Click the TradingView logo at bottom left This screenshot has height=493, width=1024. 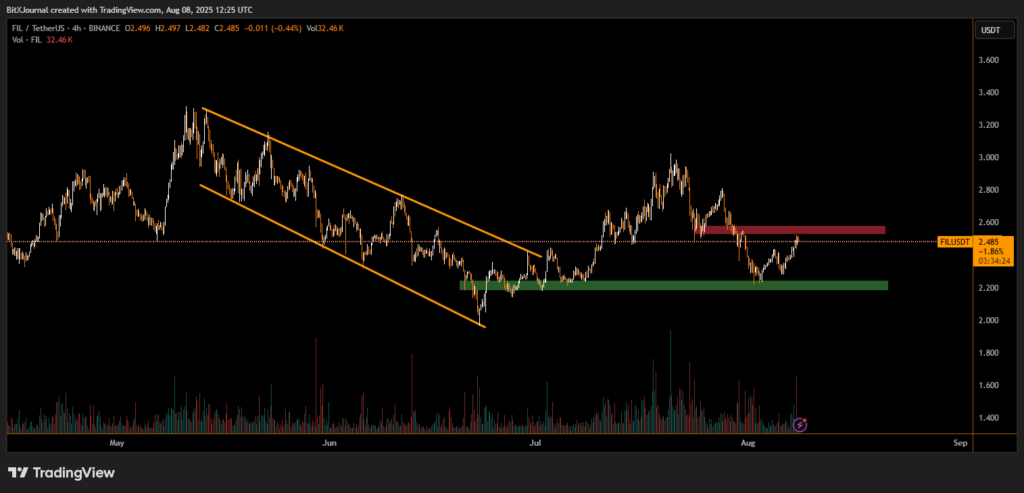tap(61, 472)
